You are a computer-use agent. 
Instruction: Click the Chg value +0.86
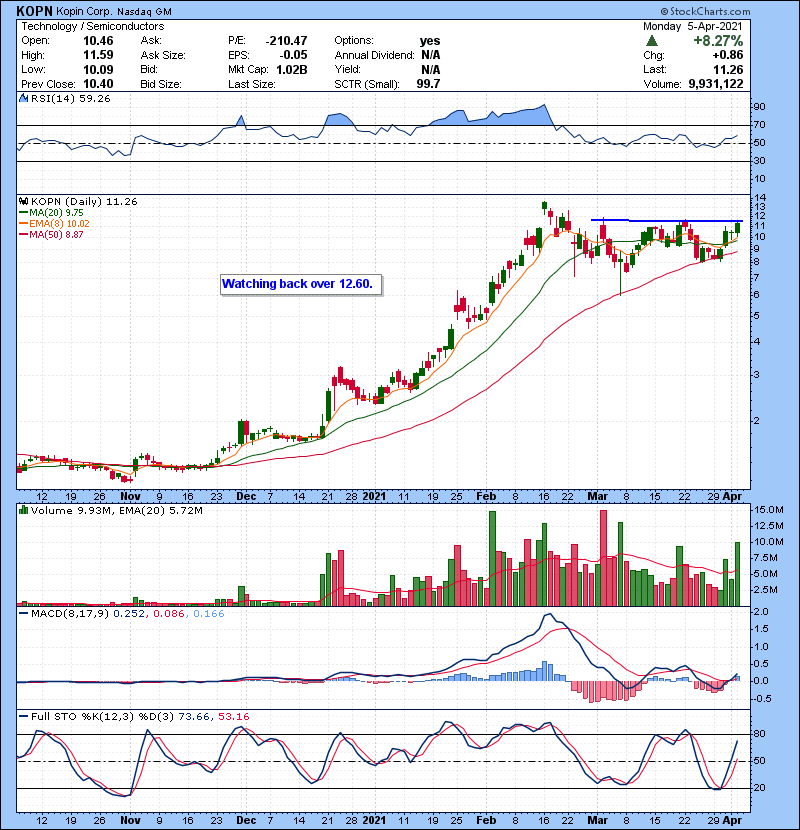[x=727, y=55]
